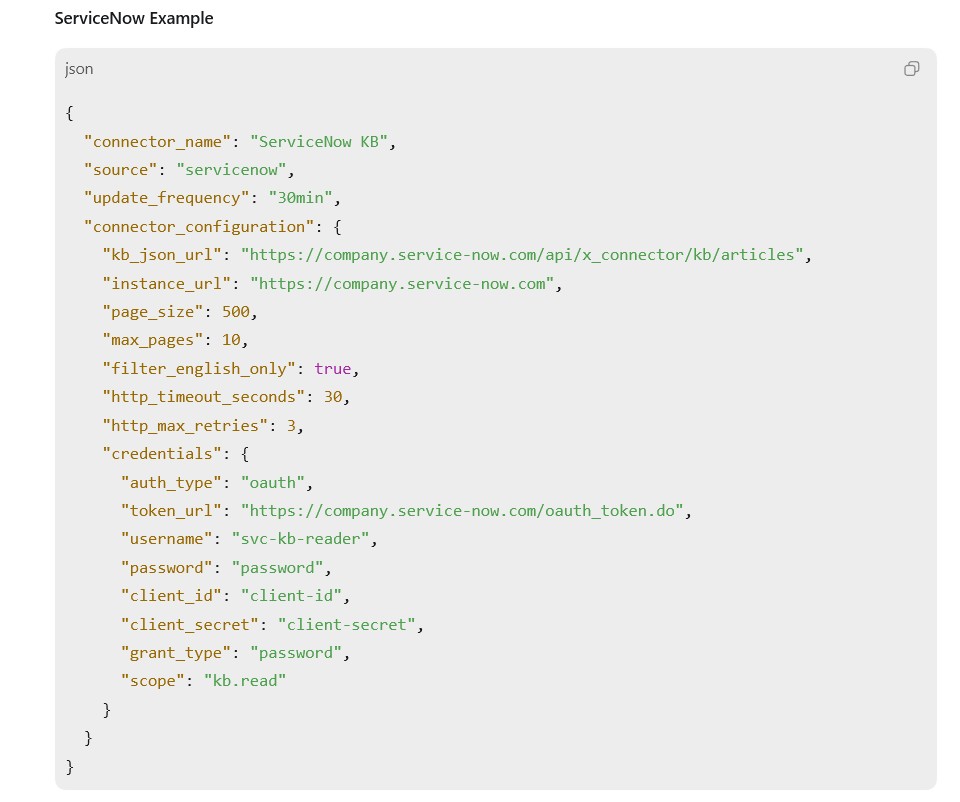Click the kb_json_url articles URL
The height and width of the screenshot is (802, 960).
pos(522,255)
